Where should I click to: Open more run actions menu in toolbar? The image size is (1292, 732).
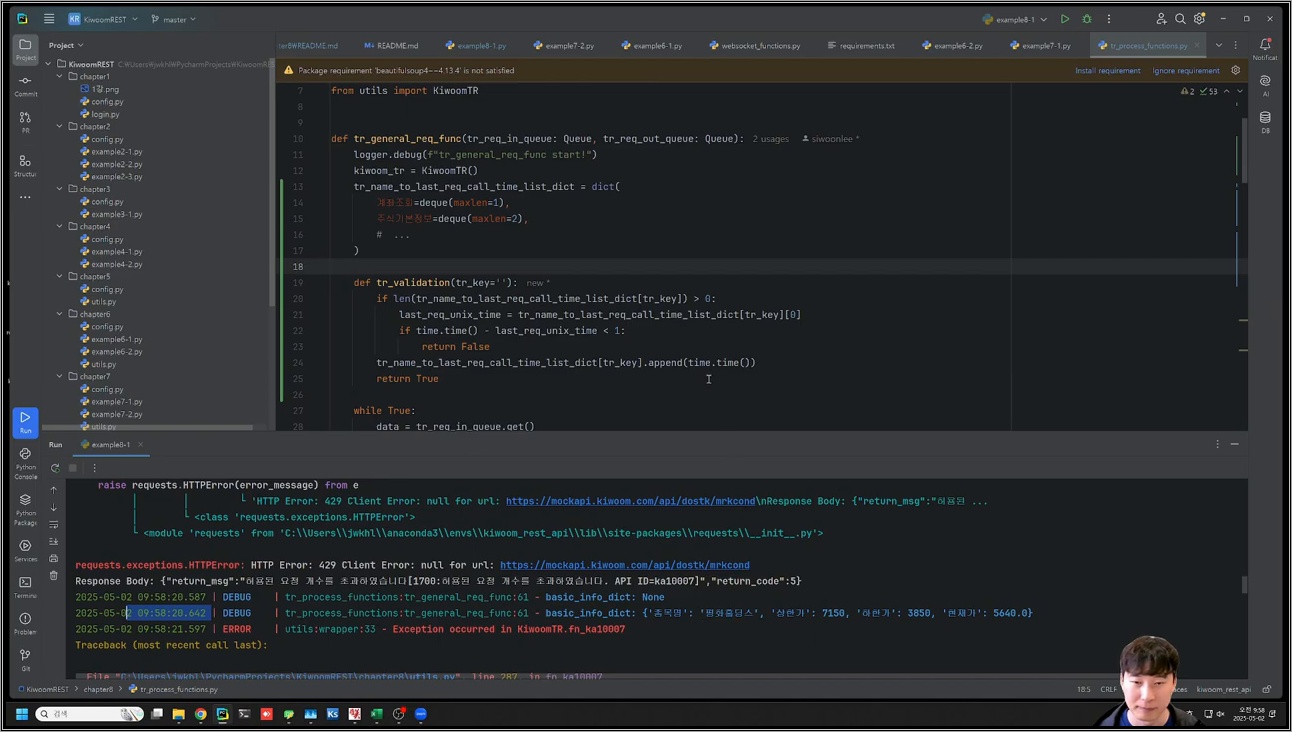click(x=1108, y=19)
